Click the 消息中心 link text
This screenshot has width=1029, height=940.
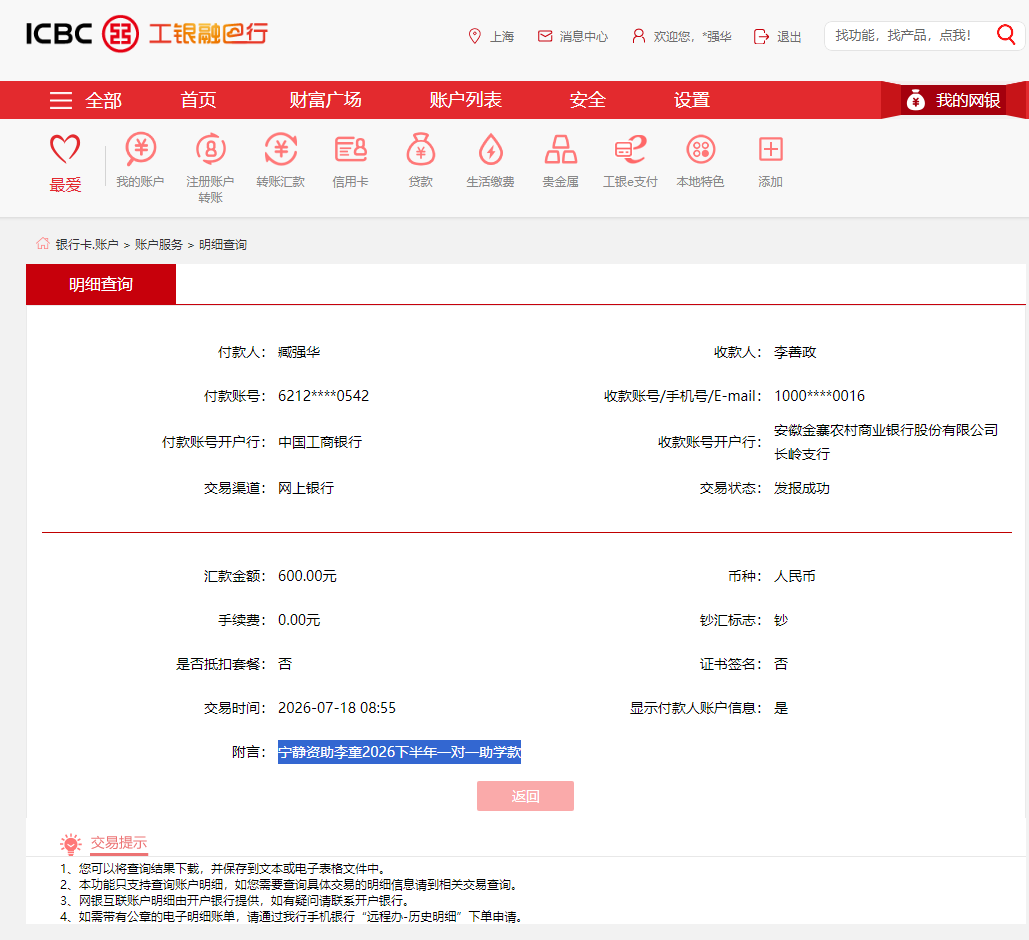tap(583, 37)
